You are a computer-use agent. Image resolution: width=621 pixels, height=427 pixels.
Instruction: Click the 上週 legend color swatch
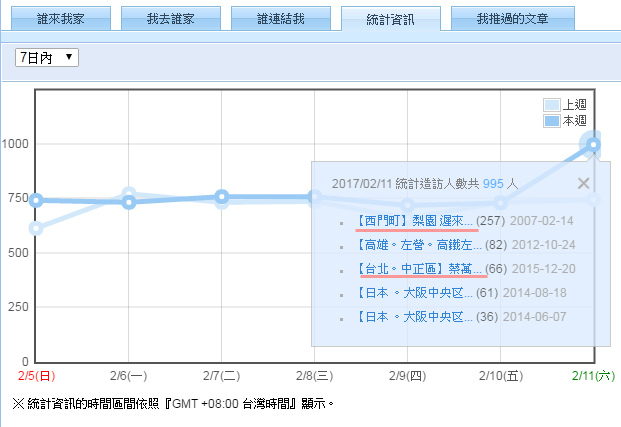click(x=552, y=105)
